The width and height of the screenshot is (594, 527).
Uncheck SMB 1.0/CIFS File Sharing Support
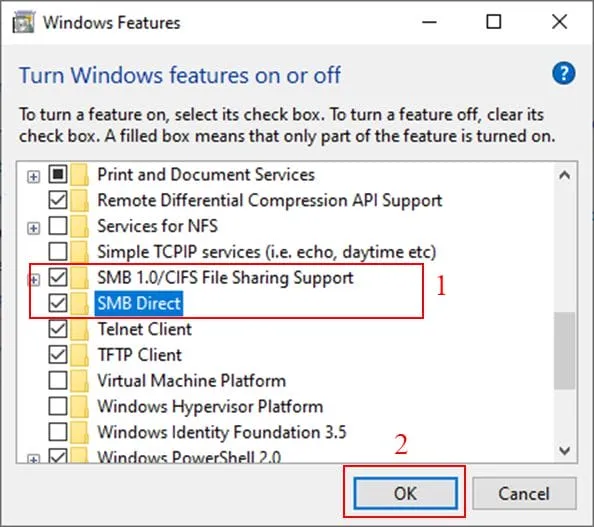[58, 277]
